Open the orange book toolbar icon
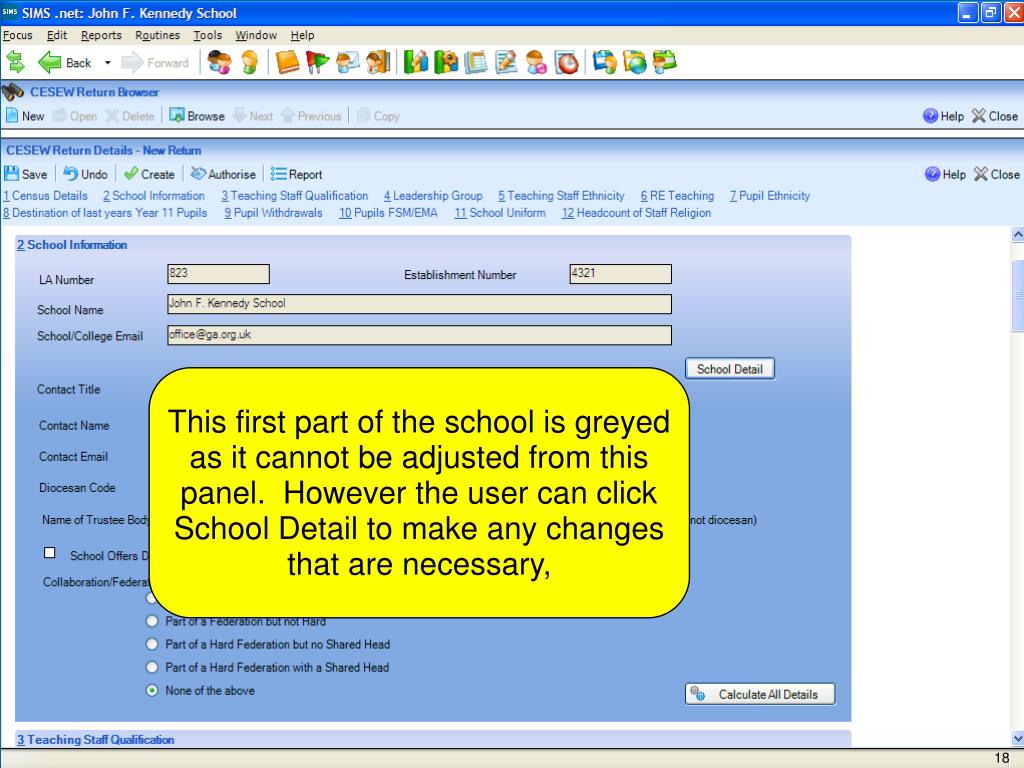Viewport: 1024px width, 768px height. pos(287,63)
